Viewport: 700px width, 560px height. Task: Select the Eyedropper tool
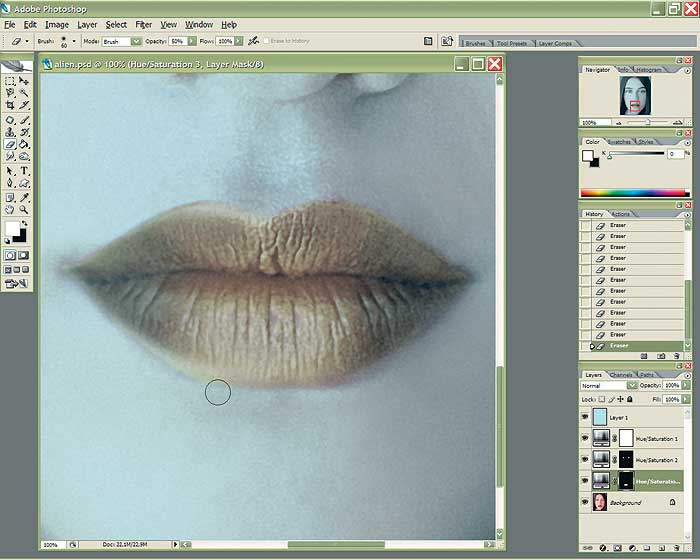(24, 198)
